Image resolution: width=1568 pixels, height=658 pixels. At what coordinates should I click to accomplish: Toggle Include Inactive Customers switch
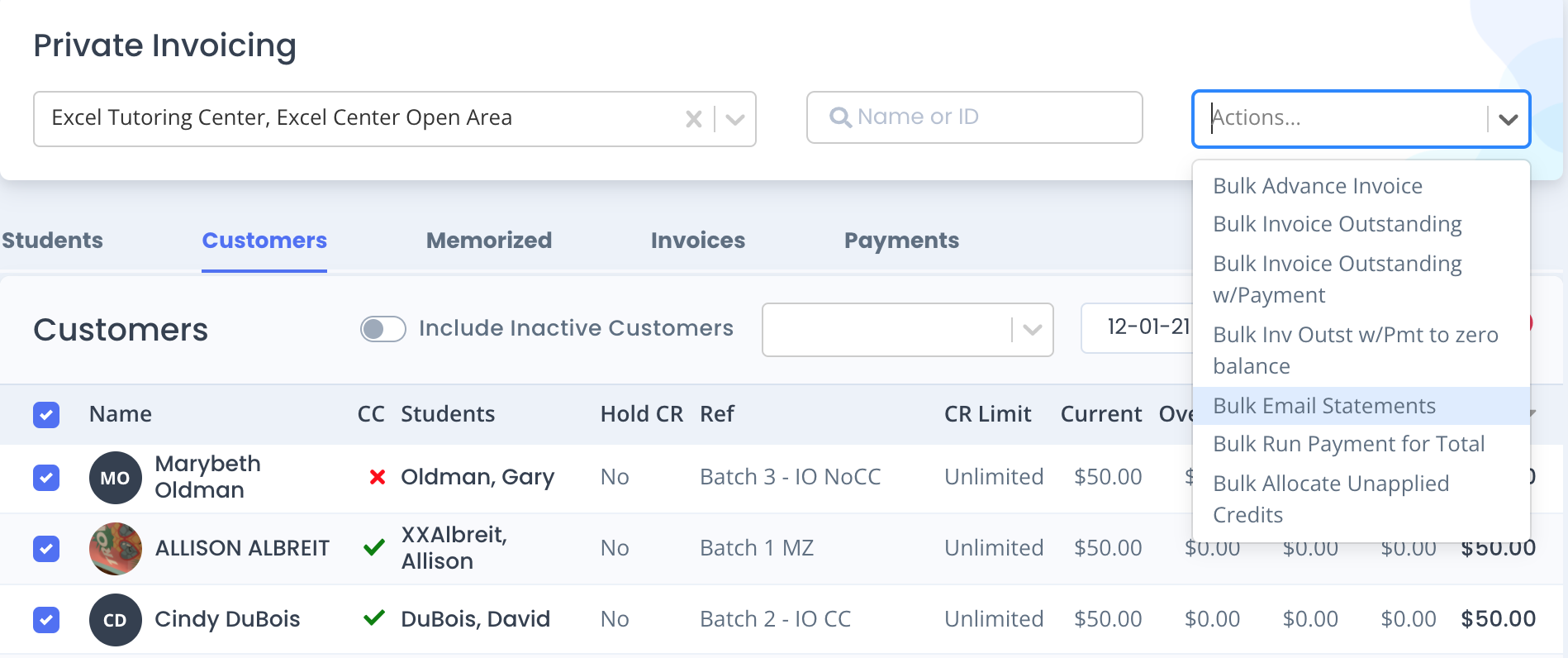click(x=383, y=329)
